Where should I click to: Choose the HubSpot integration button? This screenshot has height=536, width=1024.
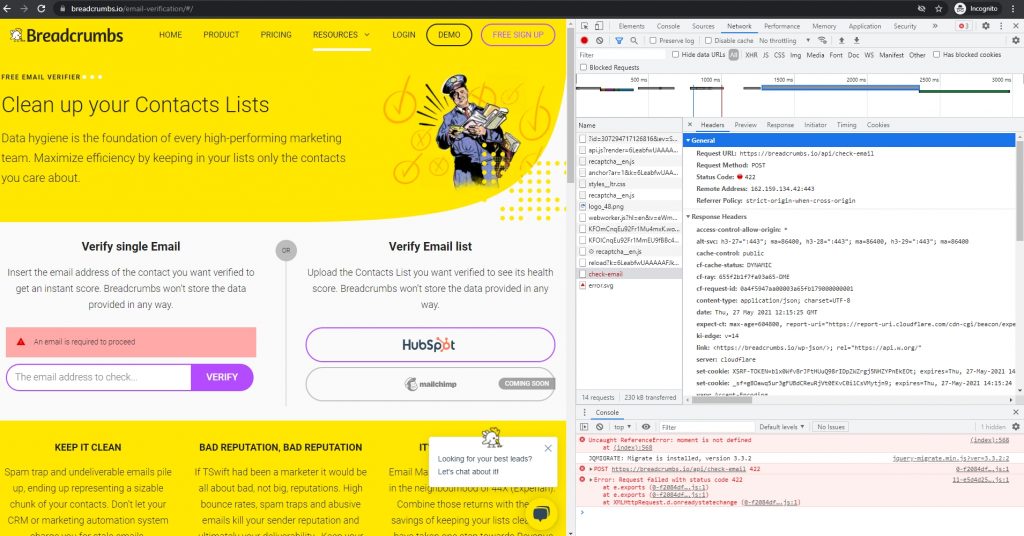click(x=430, y=345)
